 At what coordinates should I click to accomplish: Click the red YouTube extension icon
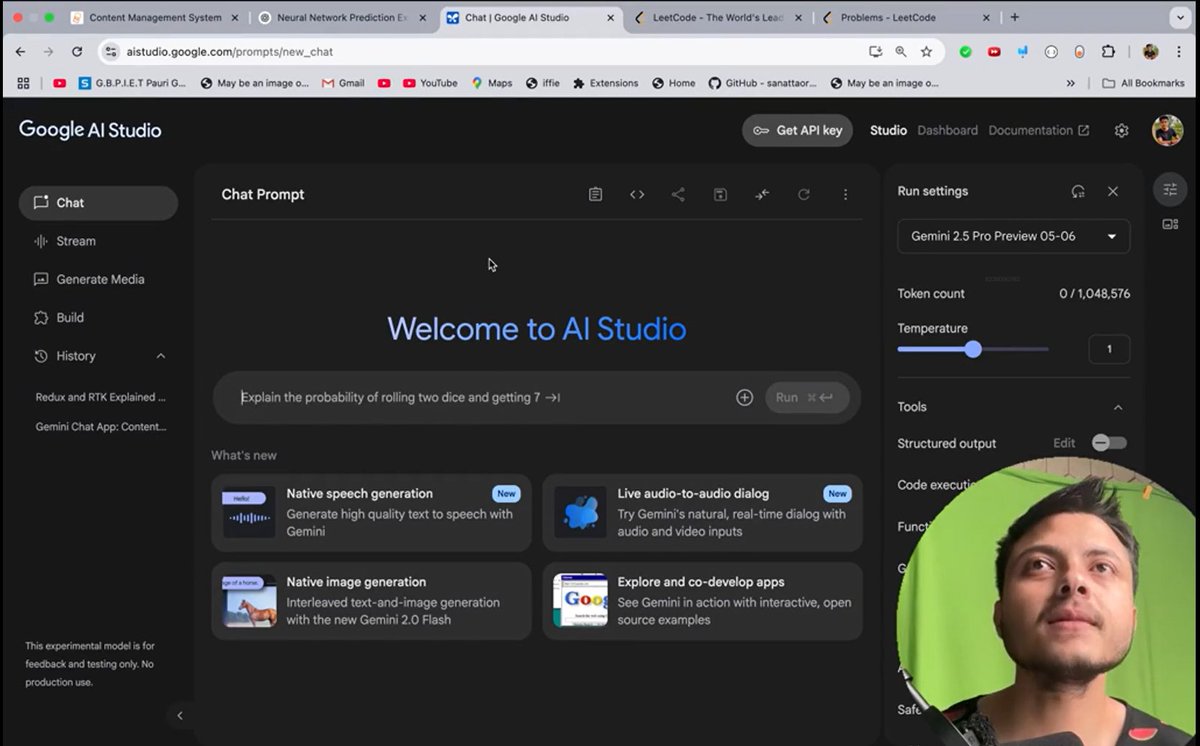point(994,51)
